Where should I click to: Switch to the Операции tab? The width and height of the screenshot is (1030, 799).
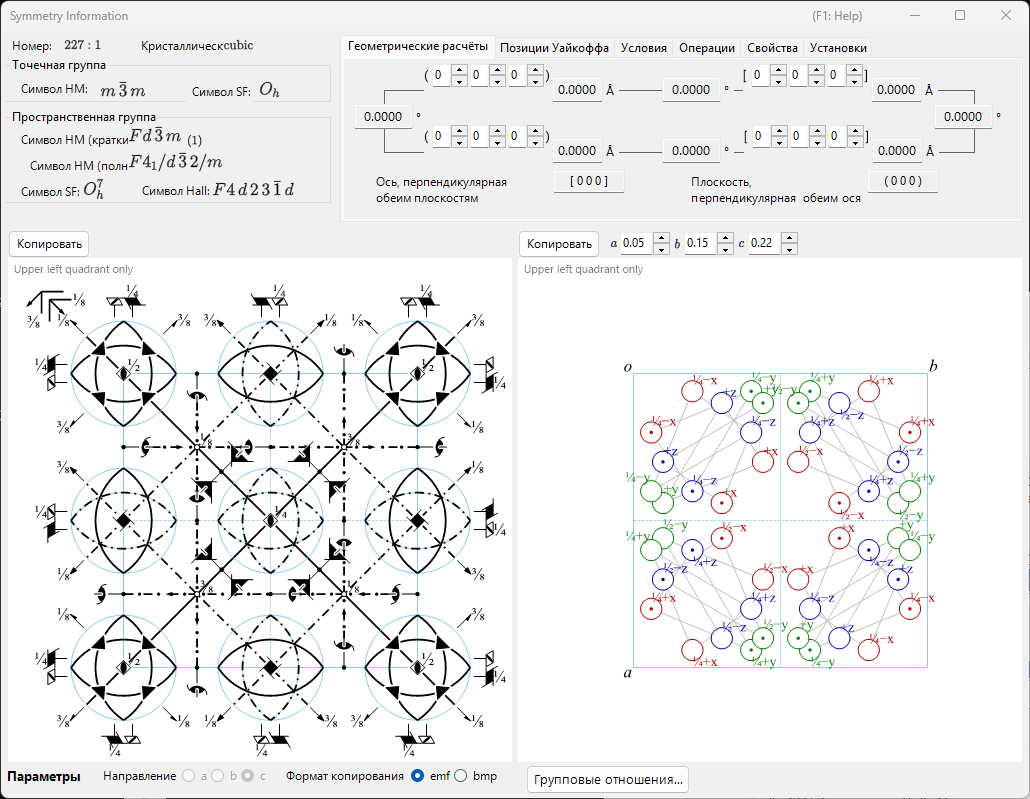[x=706, y=47]
